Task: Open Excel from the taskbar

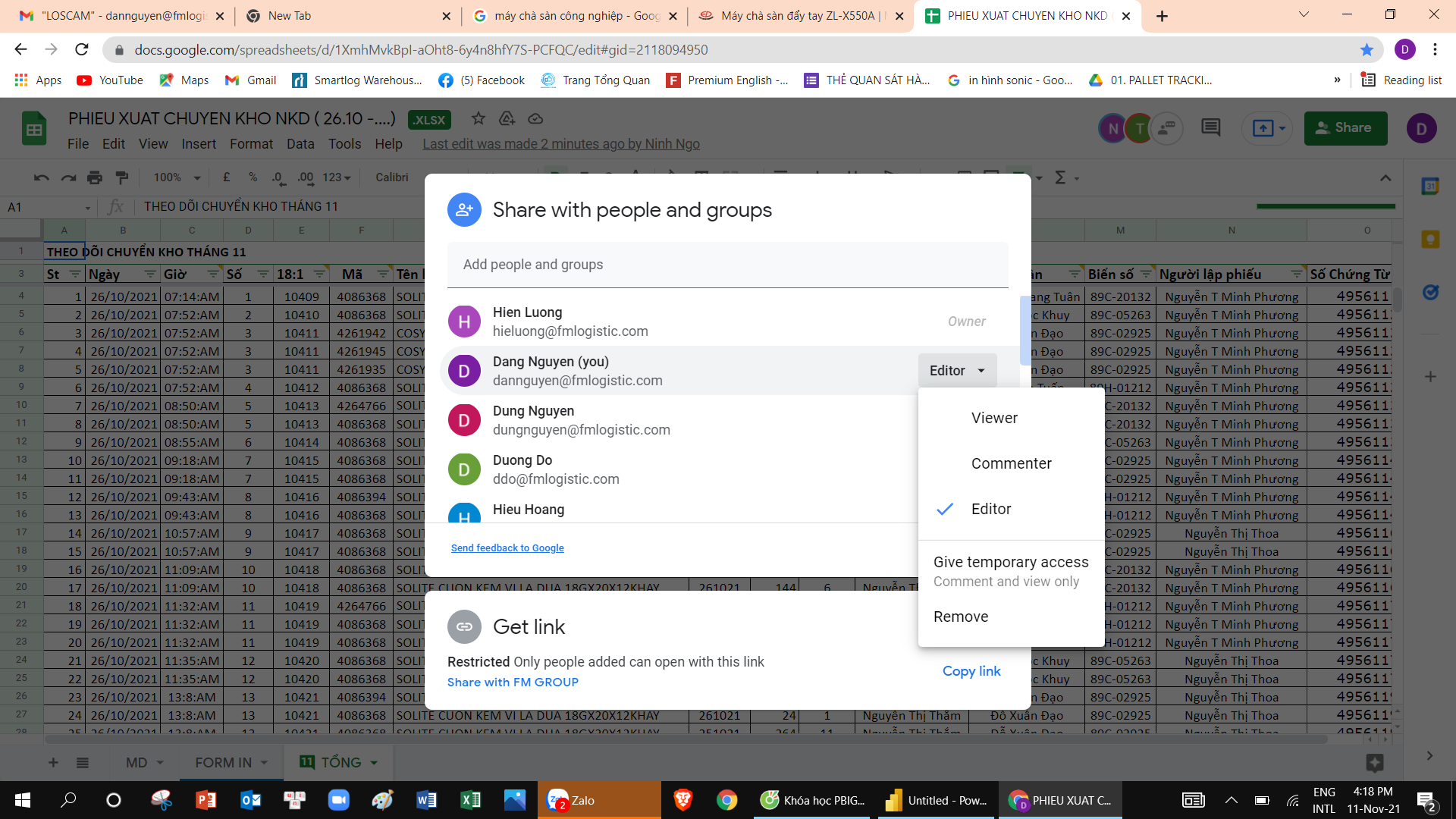Action: [x=470, y=800]
